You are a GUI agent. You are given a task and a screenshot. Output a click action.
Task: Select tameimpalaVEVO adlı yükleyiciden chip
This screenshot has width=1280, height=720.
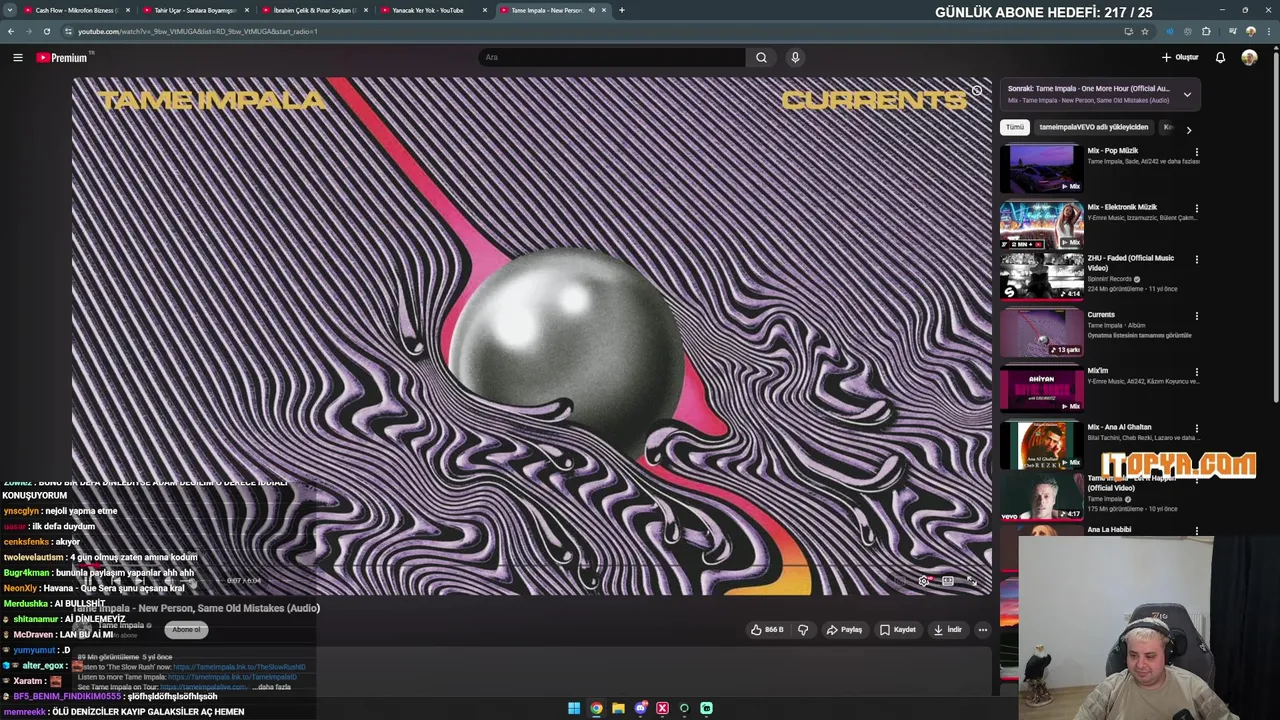pyautogui.click(x=1093, y=127)
